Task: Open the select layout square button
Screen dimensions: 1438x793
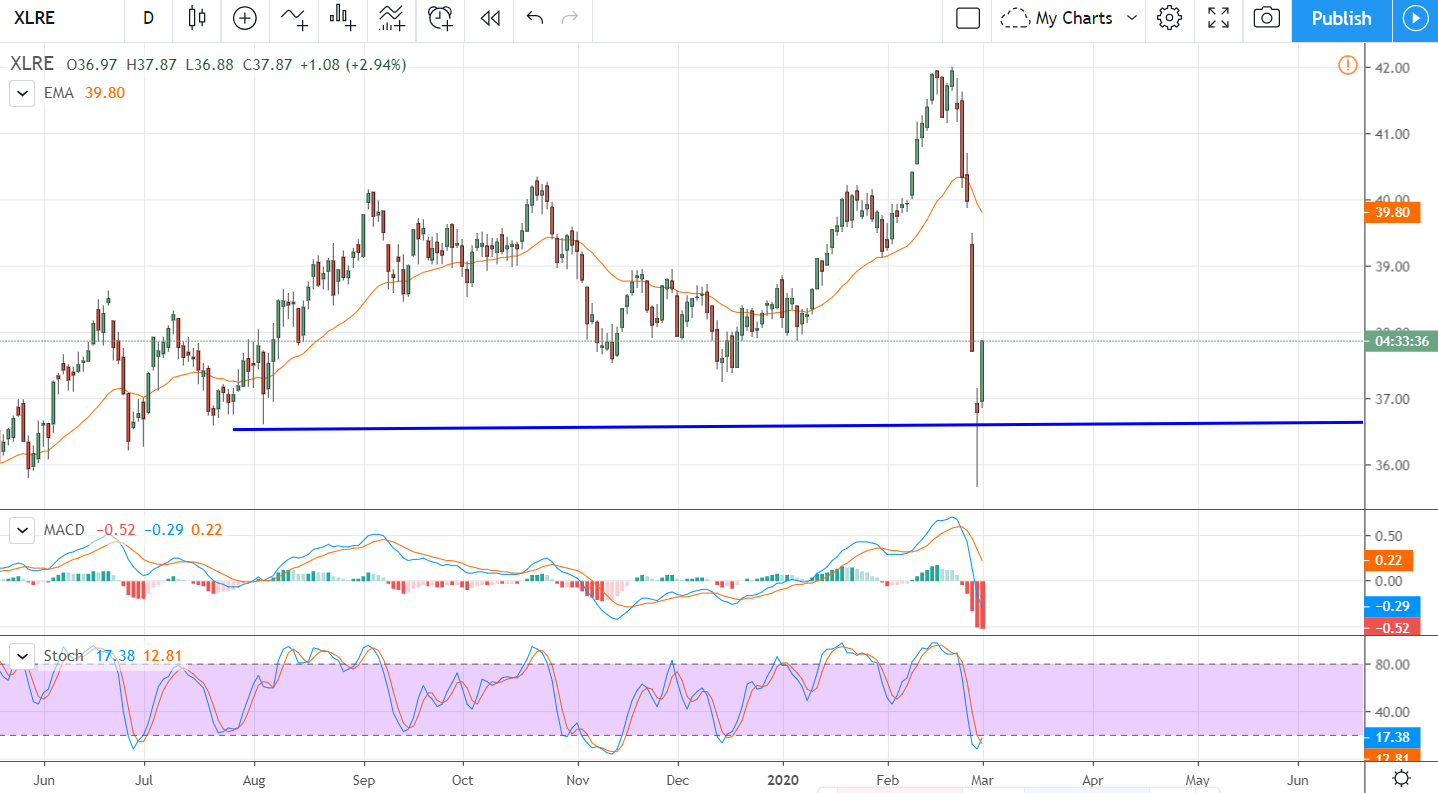Action: 967,18
